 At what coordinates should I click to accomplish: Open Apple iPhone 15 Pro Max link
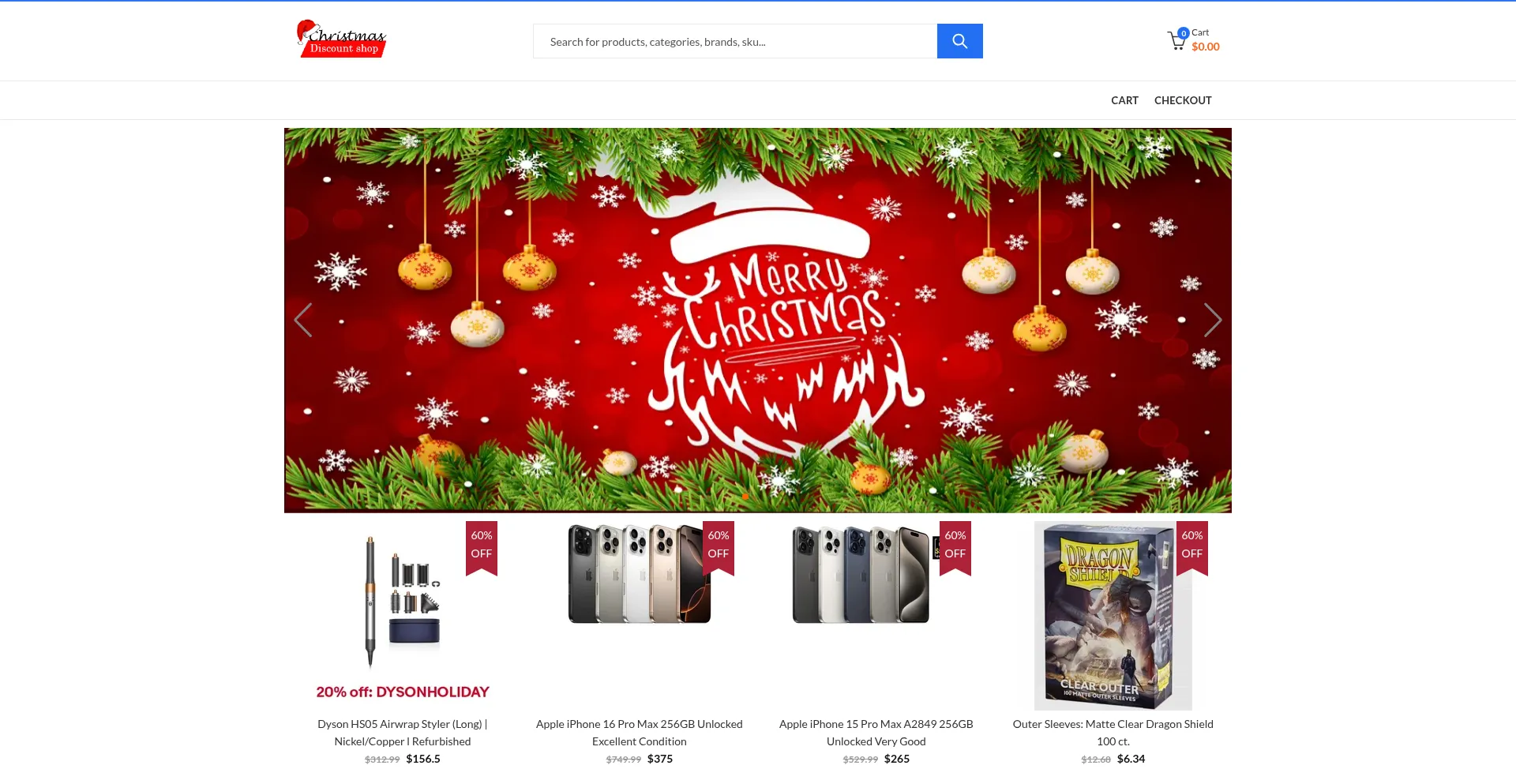(x=876, y=733)
